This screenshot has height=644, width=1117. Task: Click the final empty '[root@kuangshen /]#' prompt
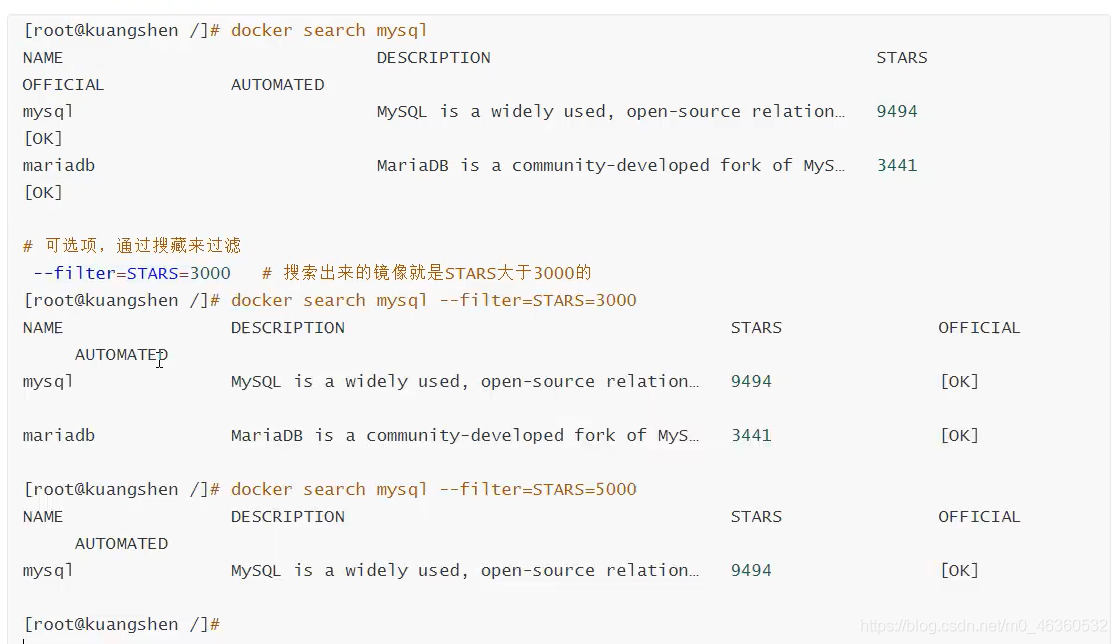point(122,625)
